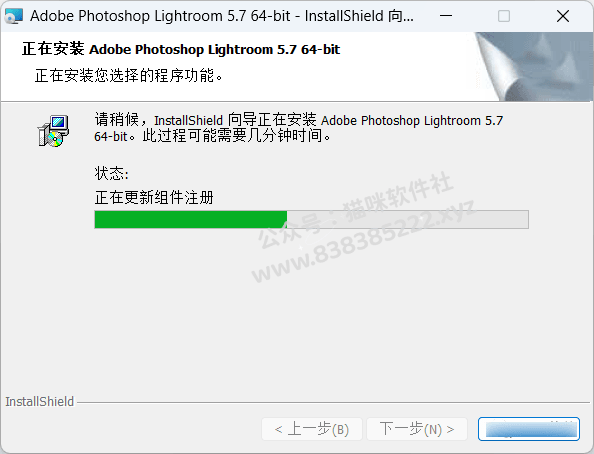Click the 请稍候 InstallShield description paragraph

point(299,128)
